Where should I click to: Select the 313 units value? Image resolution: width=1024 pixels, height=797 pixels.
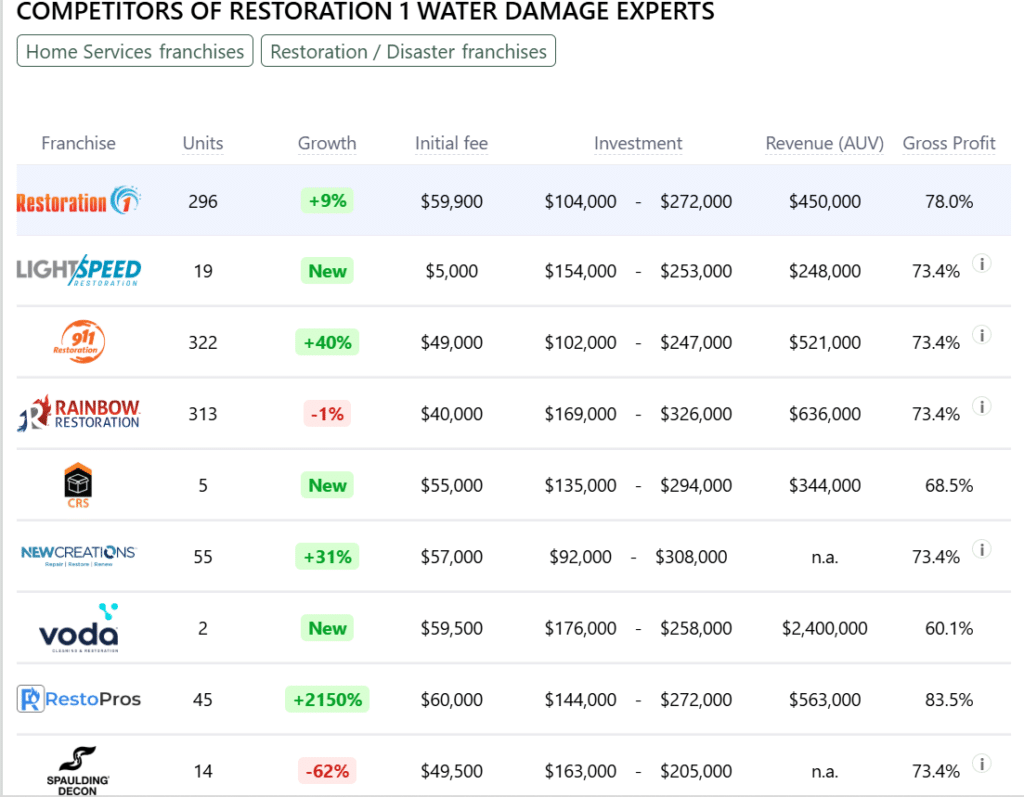pos(203,414)
